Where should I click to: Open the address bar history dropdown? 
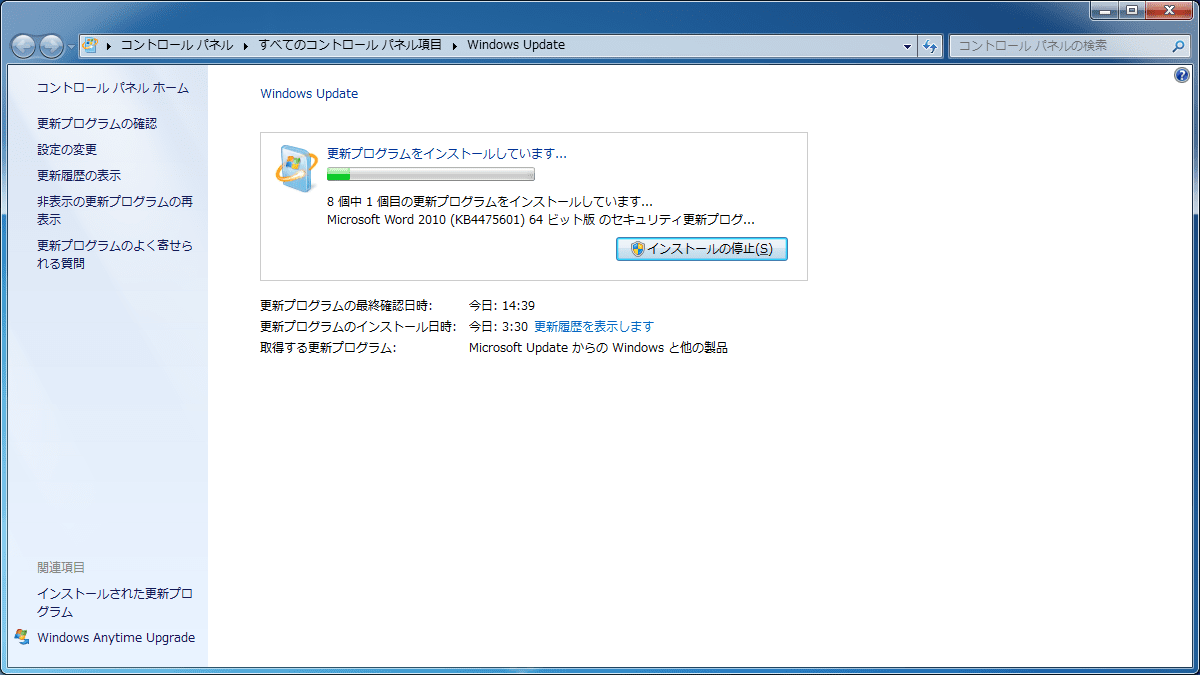coord(907,46)
